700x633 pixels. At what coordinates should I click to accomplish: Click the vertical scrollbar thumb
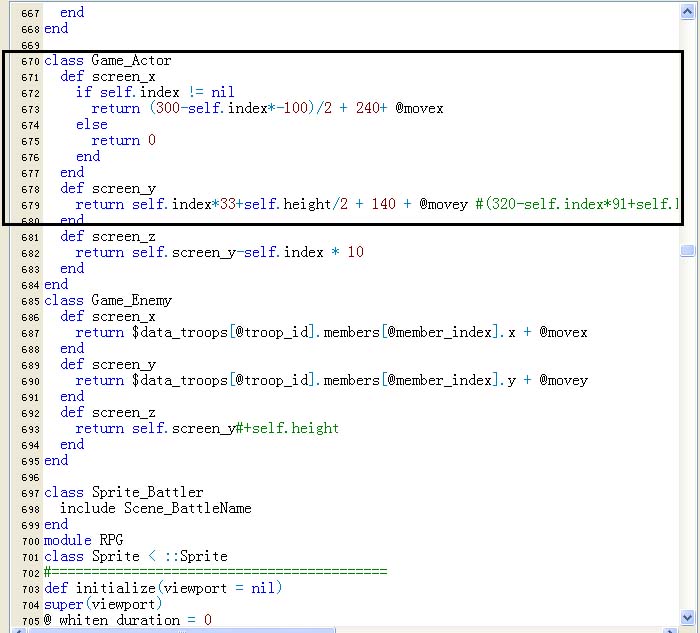[688, 250]
